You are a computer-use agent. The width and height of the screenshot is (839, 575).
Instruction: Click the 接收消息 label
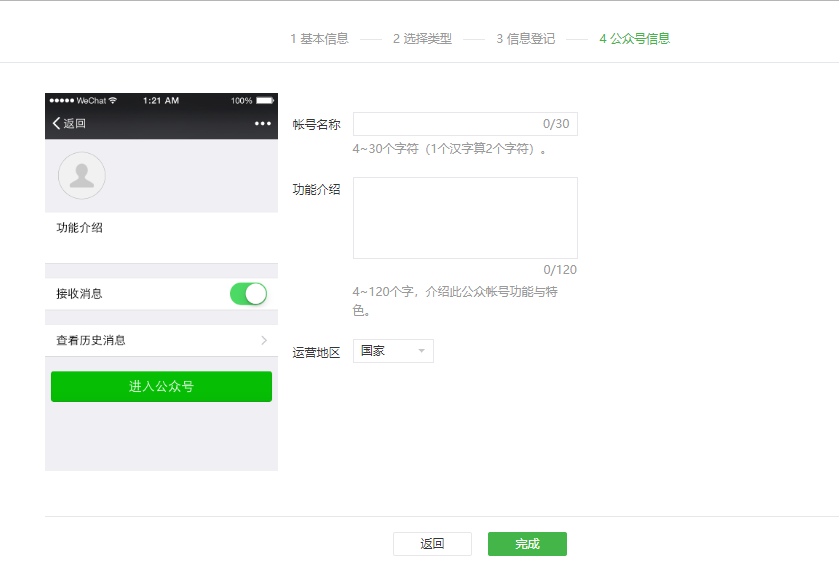tap(79, 294)
